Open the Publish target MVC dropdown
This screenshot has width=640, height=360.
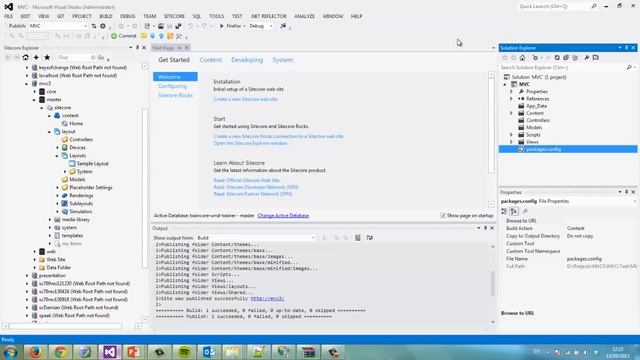coord(59,26)
